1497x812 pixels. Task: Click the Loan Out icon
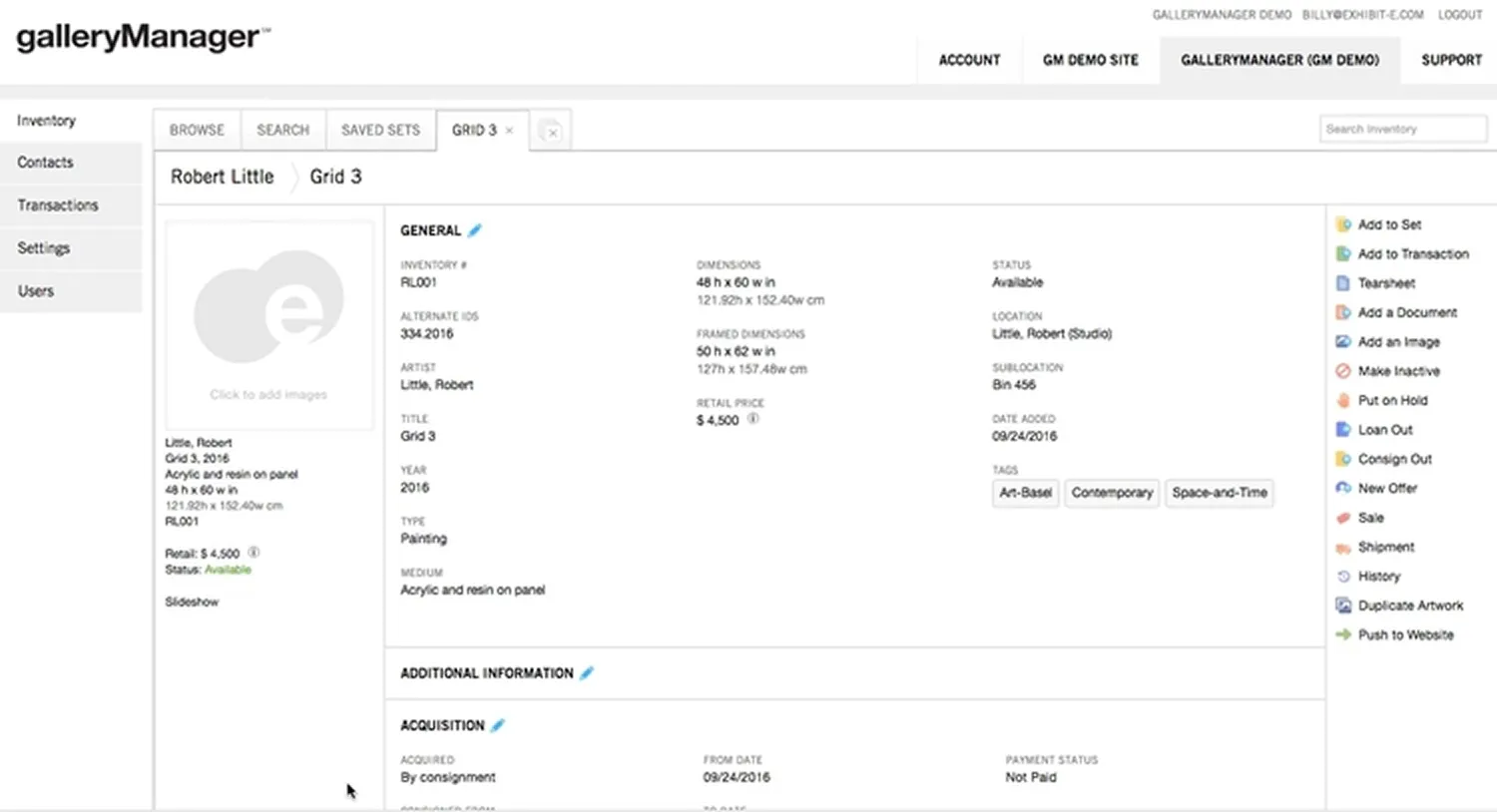click(1343, 430)
